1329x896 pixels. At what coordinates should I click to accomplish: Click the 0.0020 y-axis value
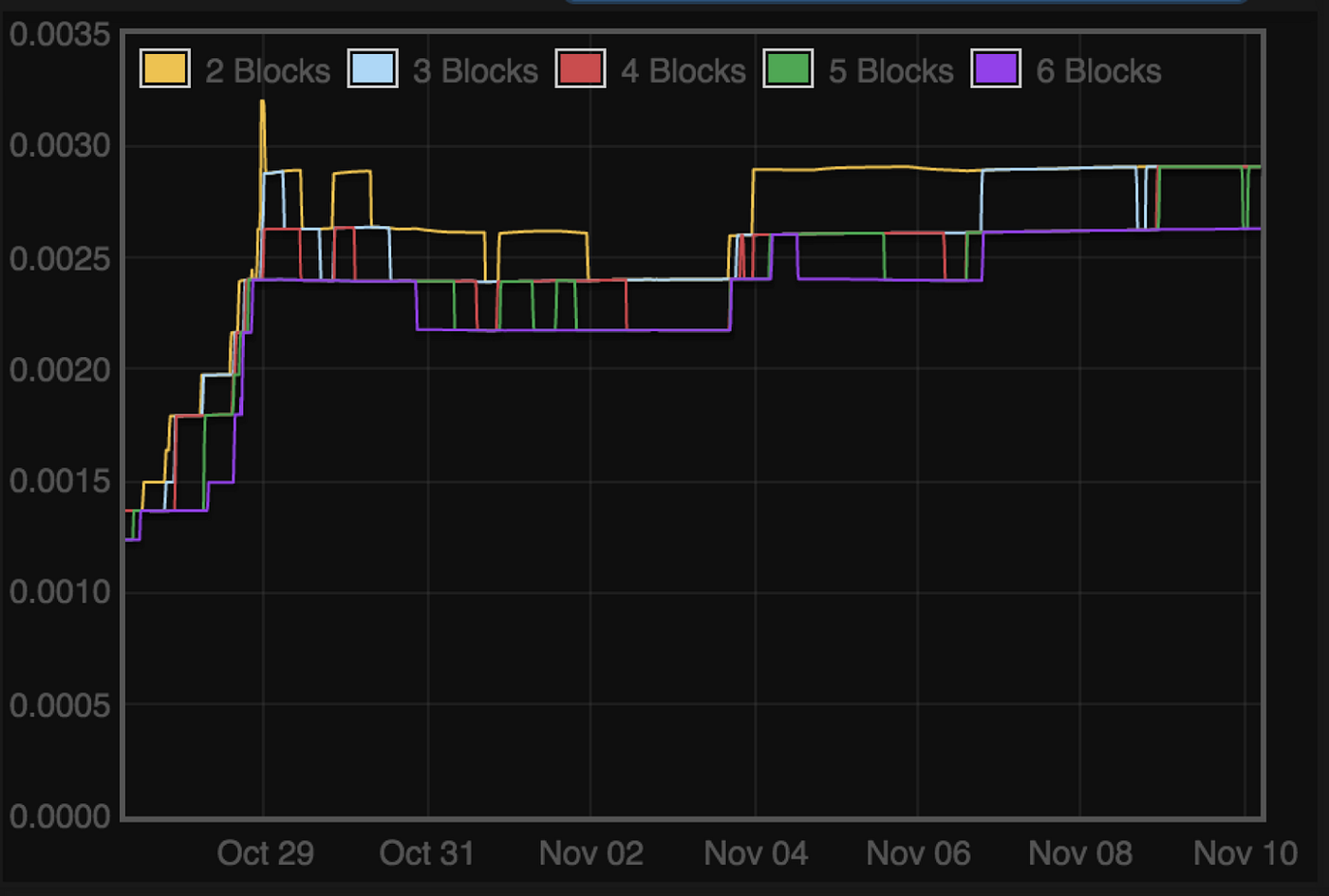(x=60, y=369)
